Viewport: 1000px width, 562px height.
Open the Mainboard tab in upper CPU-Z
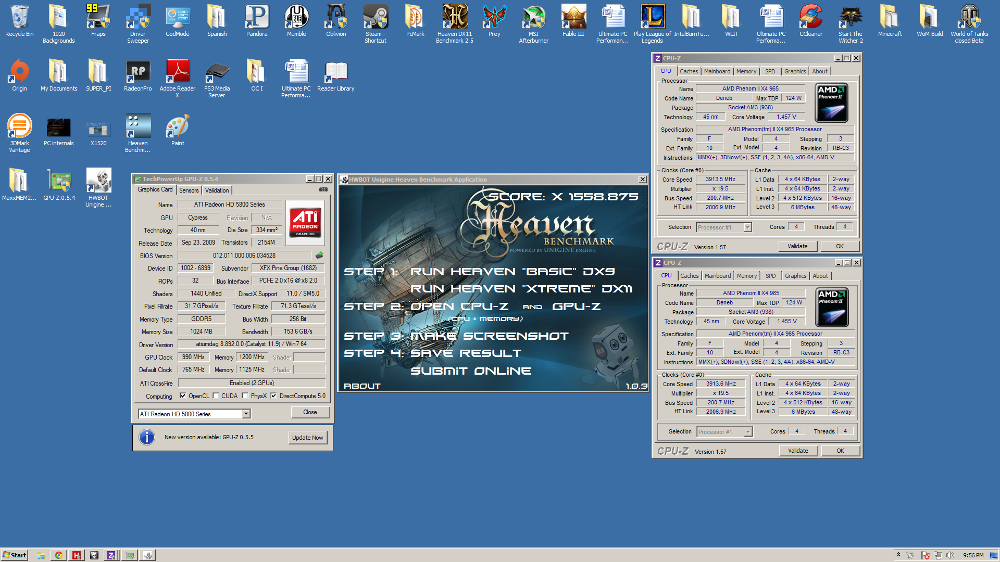coord(717,71)
